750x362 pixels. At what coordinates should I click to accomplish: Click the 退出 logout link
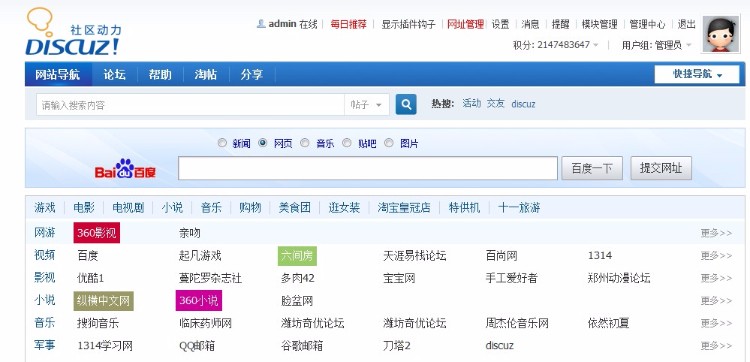pyautogui.click(x=686, y=24)
